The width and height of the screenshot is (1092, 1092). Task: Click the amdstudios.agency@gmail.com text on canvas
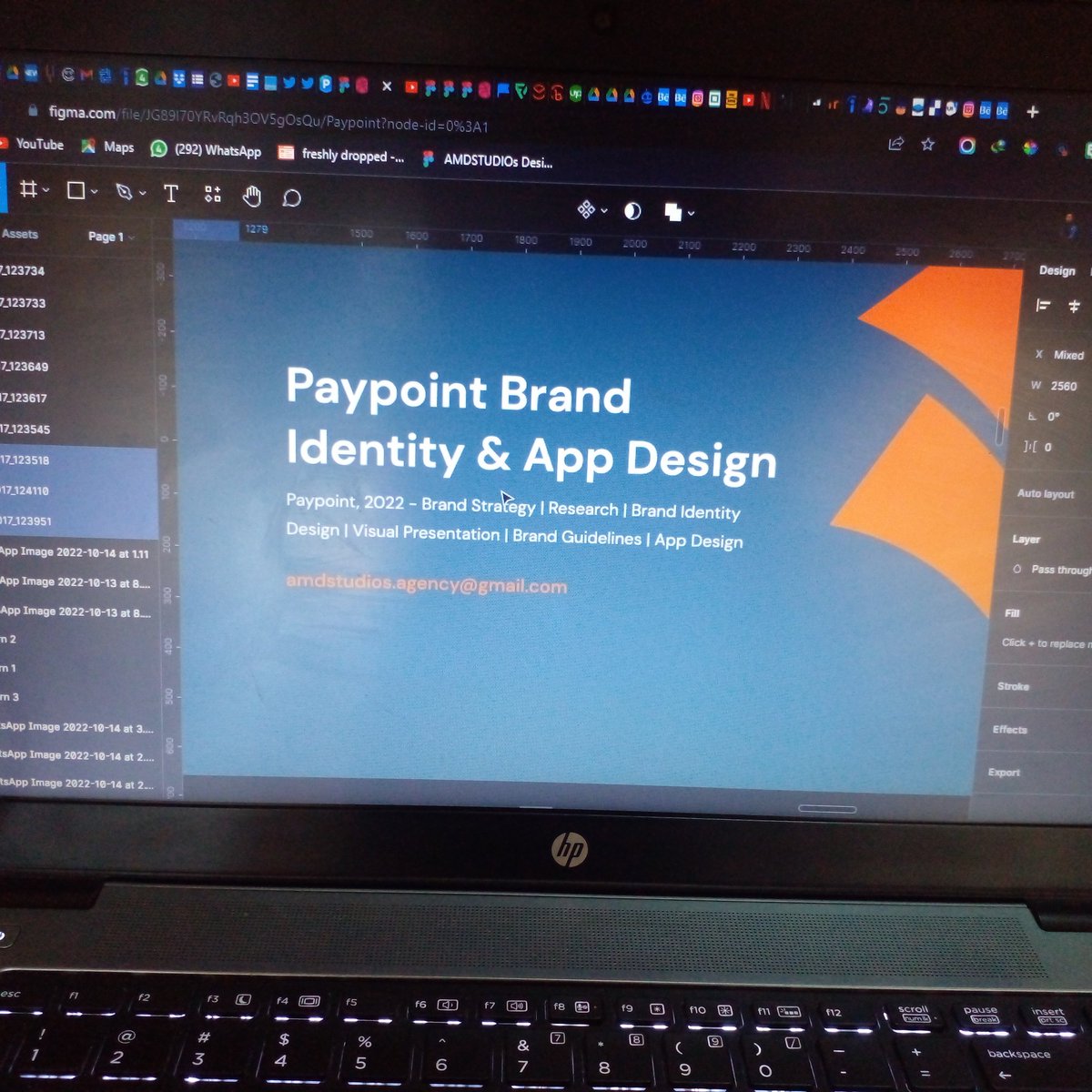pyautogui.click(x=426, y=583)
